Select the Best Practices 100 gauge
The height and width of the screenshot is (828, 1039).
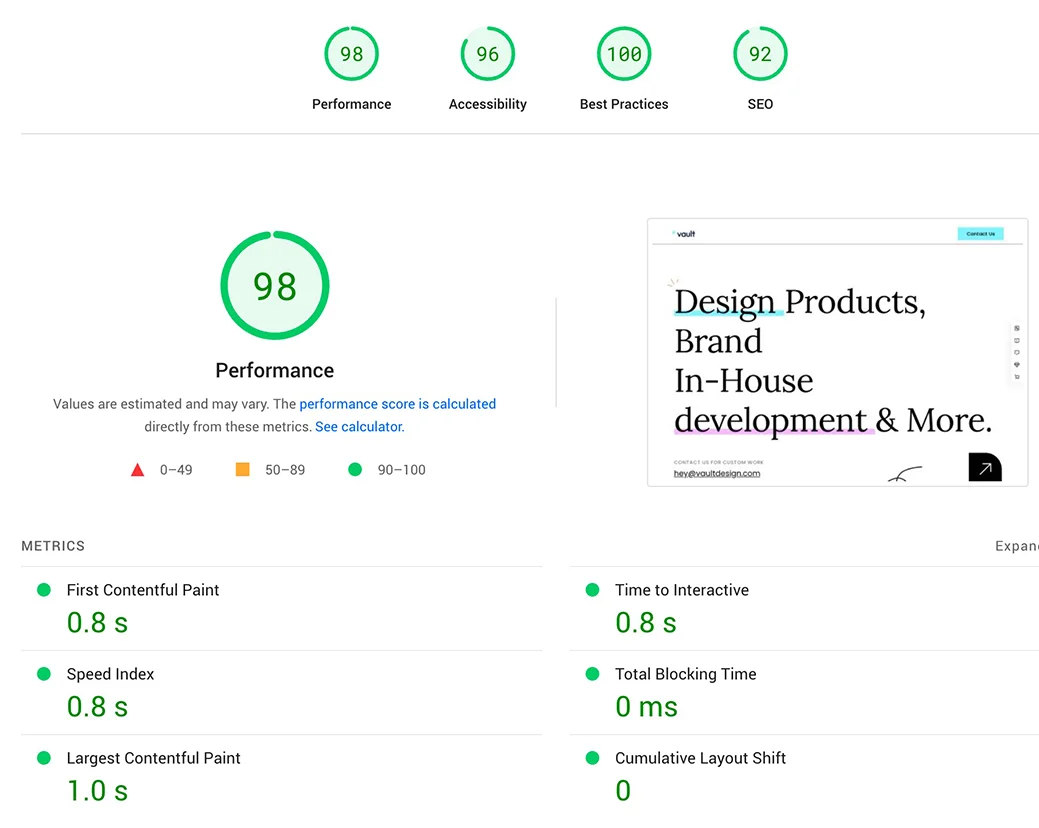624,54
